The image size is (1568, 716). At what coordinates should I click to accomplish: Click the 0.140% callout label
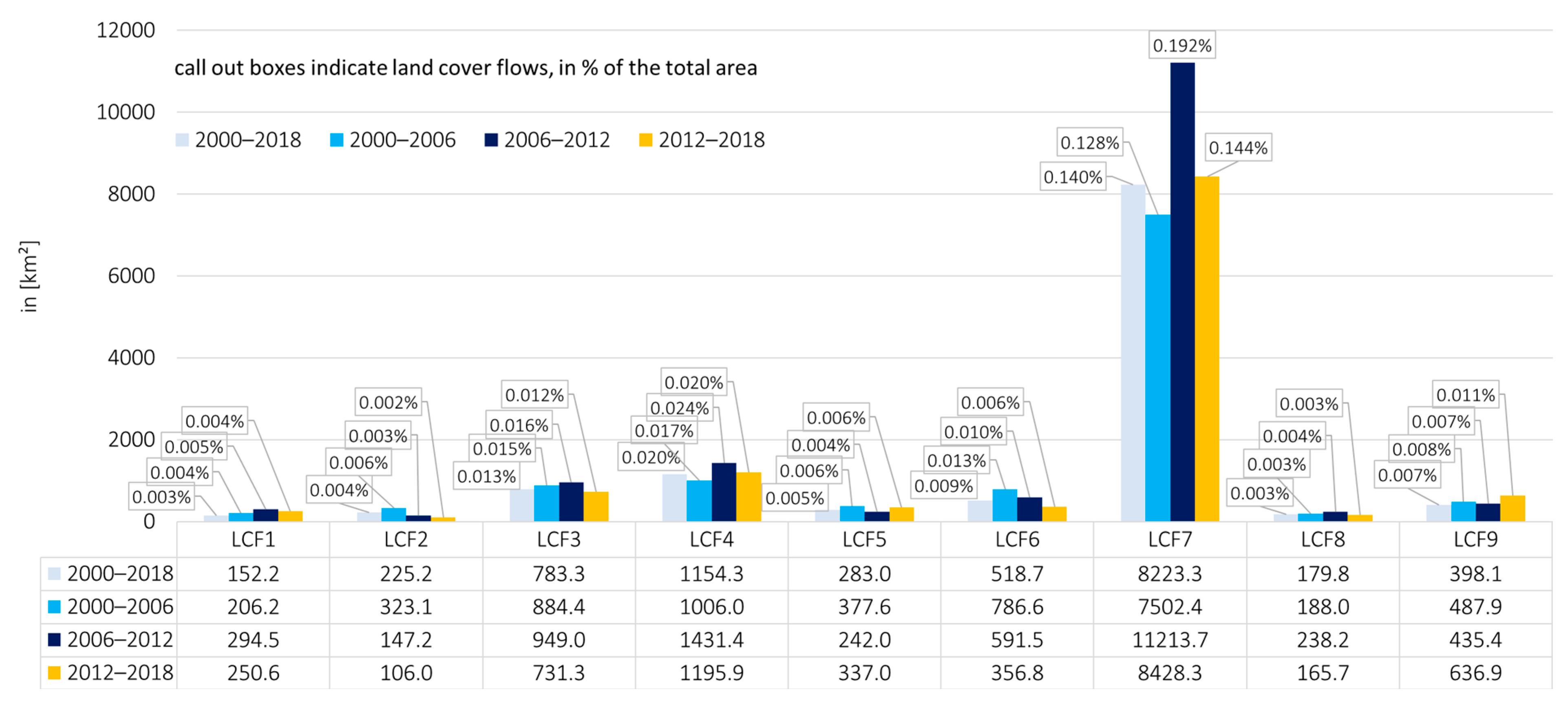pos(1073,177)
